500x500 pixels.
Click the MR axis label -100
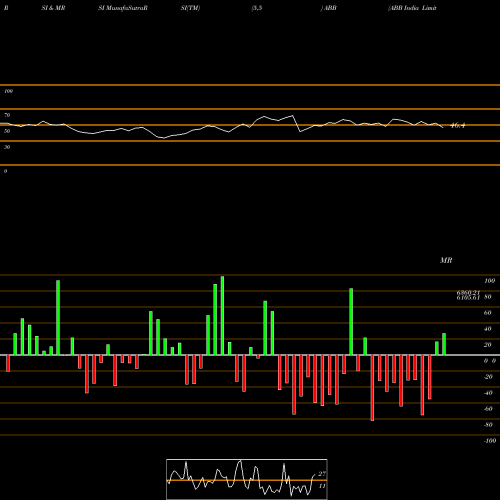(x=489, y=441)
